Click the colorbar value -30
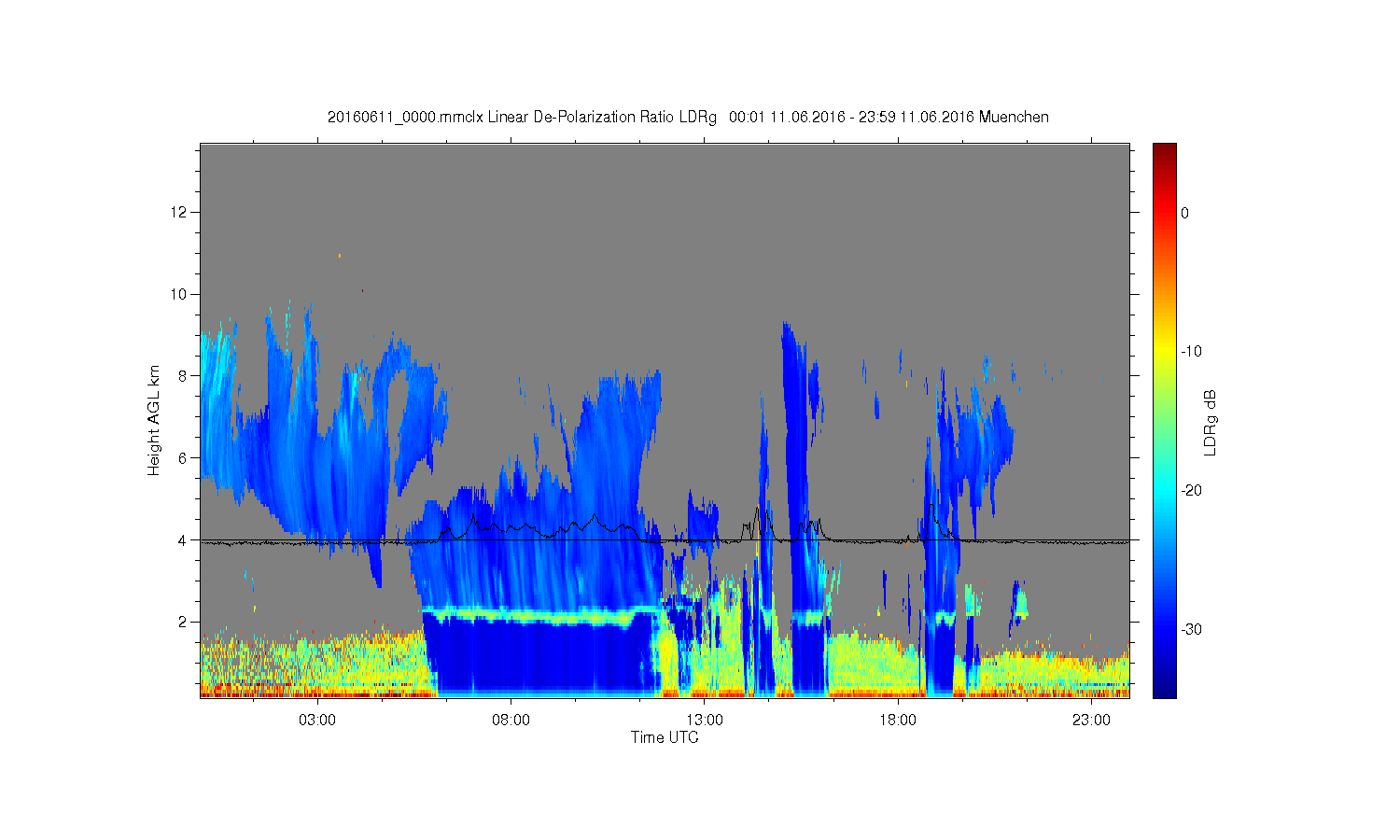 (x=1191, y=630)
